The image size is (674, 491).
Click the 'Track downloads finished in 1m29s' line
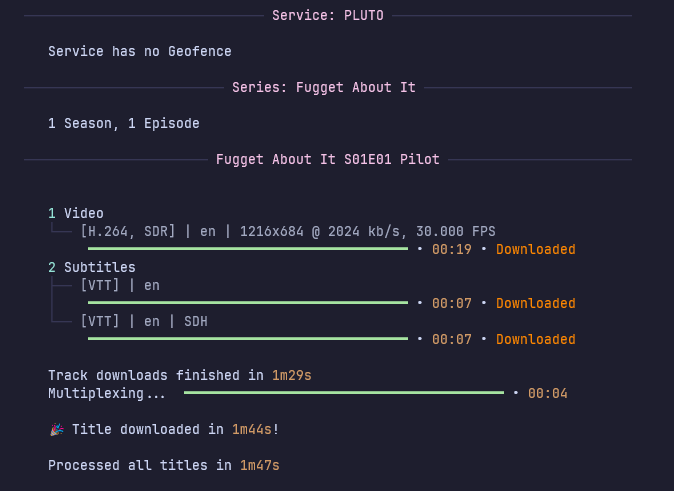coord(180,375)
